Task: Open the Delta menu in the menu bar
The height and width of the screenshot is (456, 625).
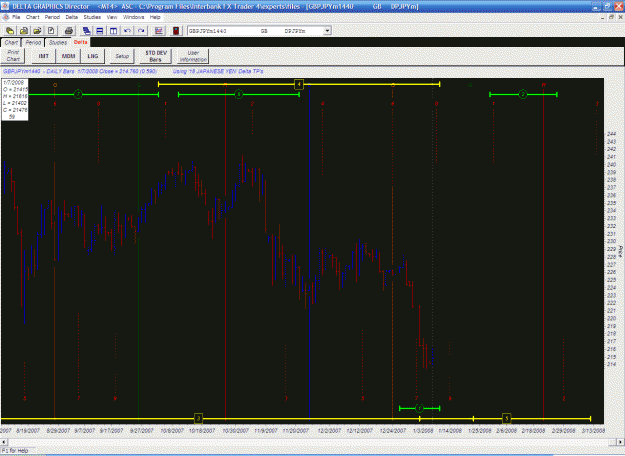Action: (72, 17)
